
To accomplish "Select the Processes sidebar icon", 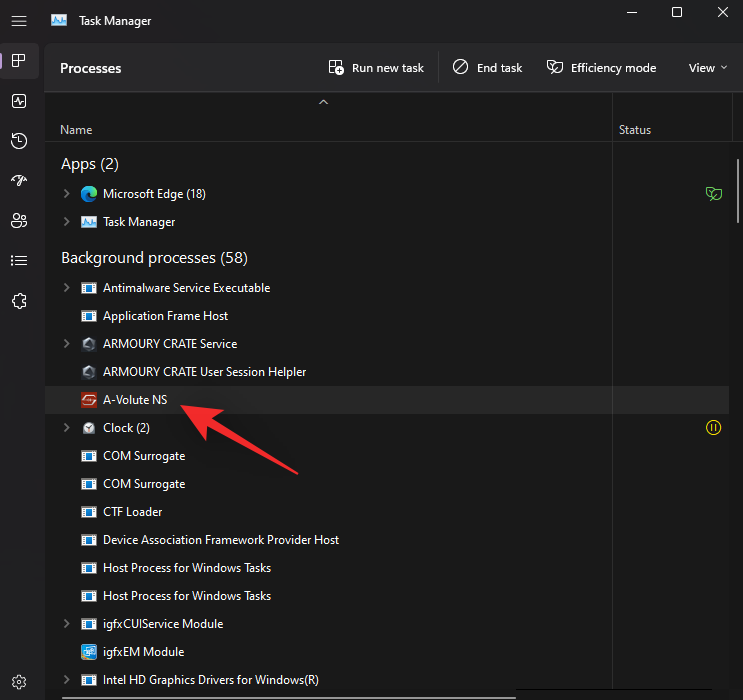I will tap(19, 61).
